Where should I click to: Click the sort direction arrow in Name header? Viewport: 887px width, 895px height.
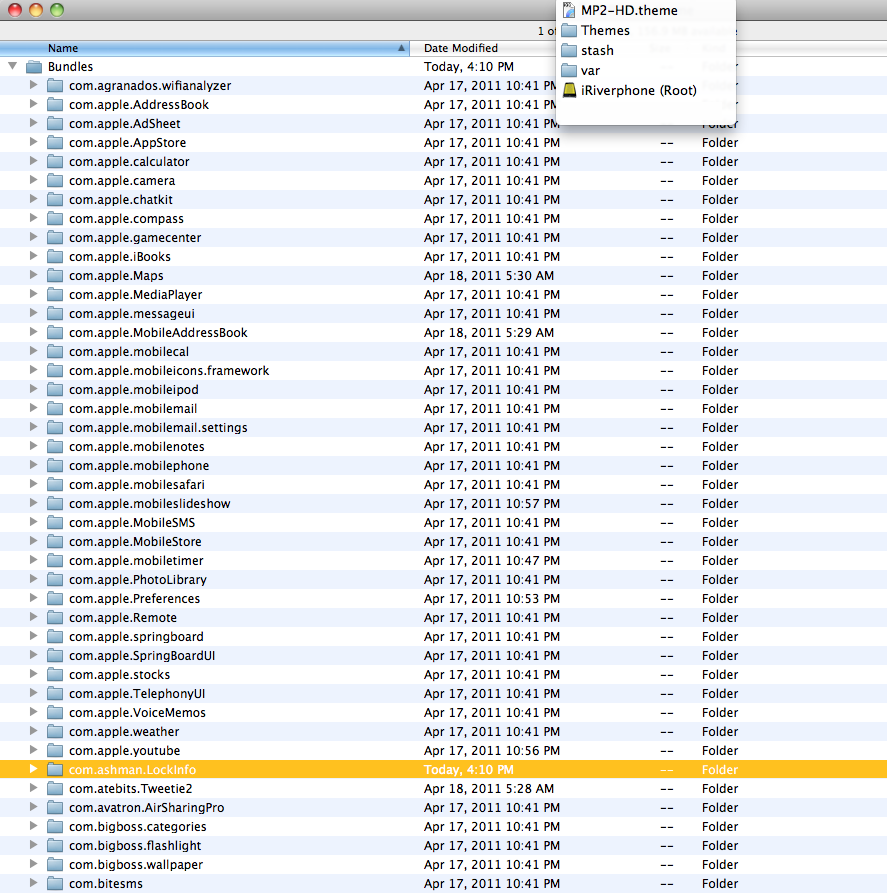click(x=401, y=48)
